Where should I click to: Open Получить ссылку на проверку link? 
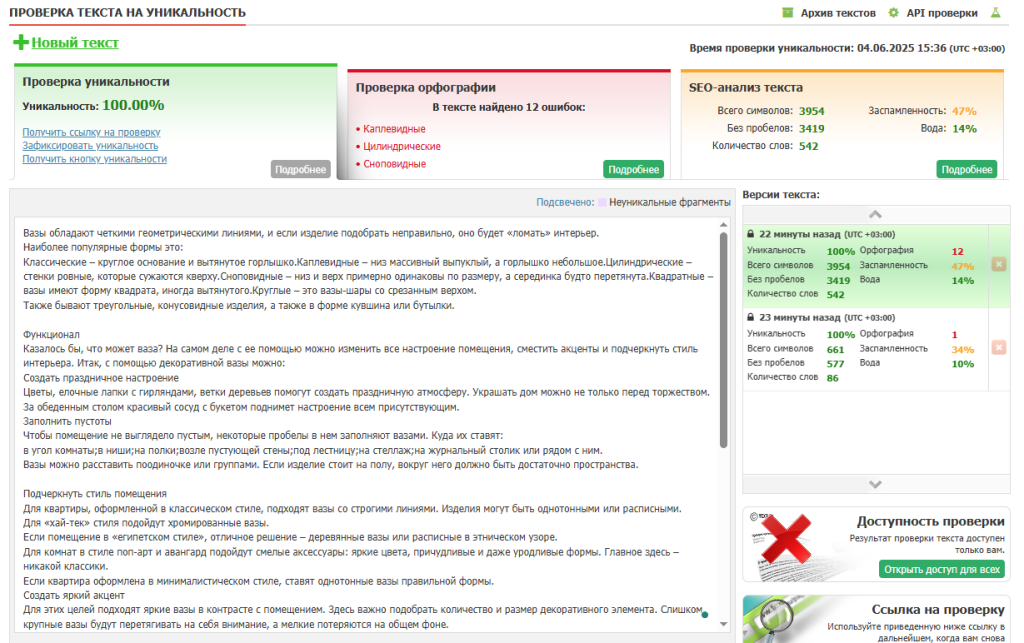[91, 133]
